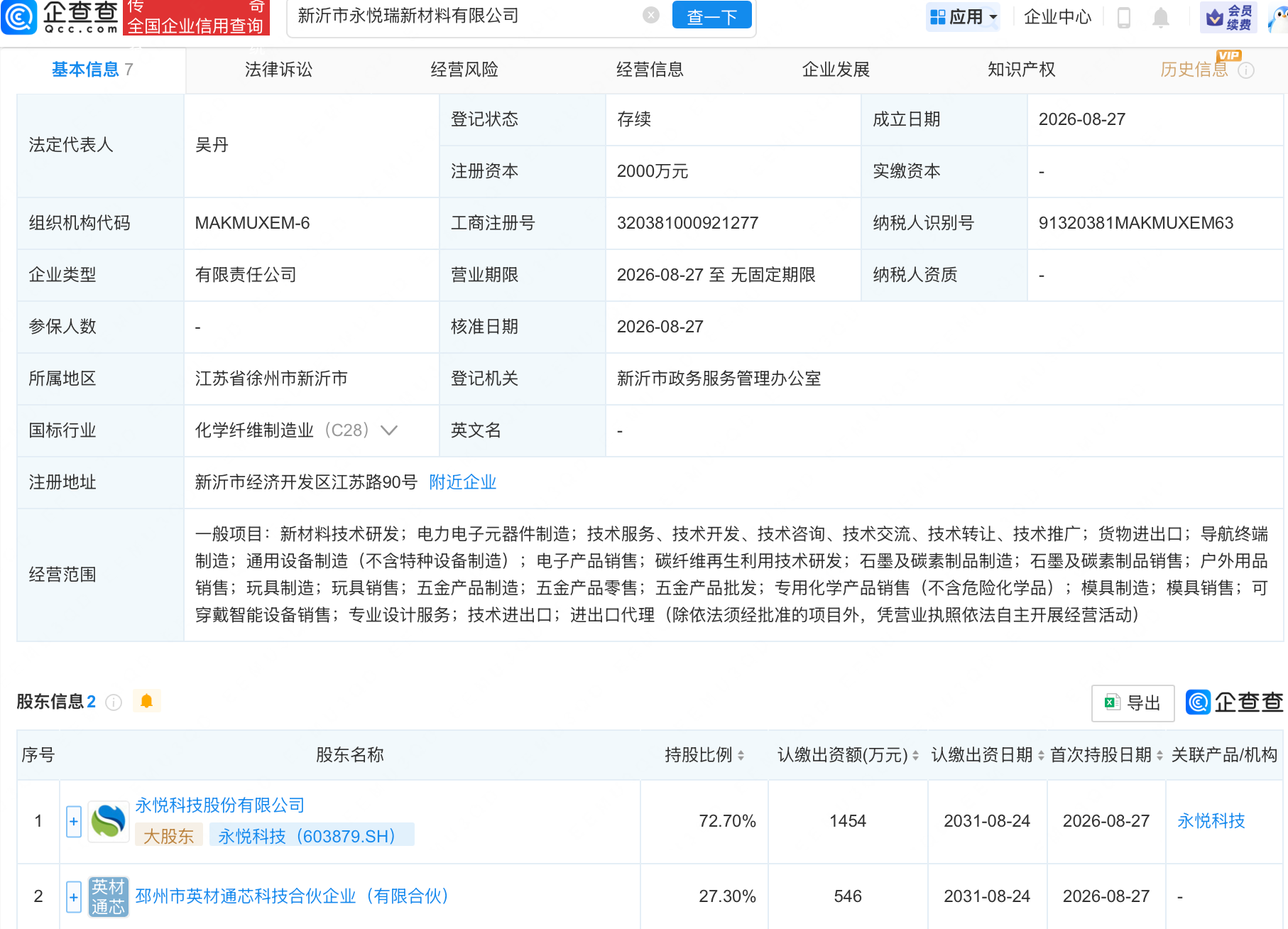Expand 邳州市英材通芯 shareholder row
Viewport: 1288px width, 929px height.
click(x=74, y=897)
